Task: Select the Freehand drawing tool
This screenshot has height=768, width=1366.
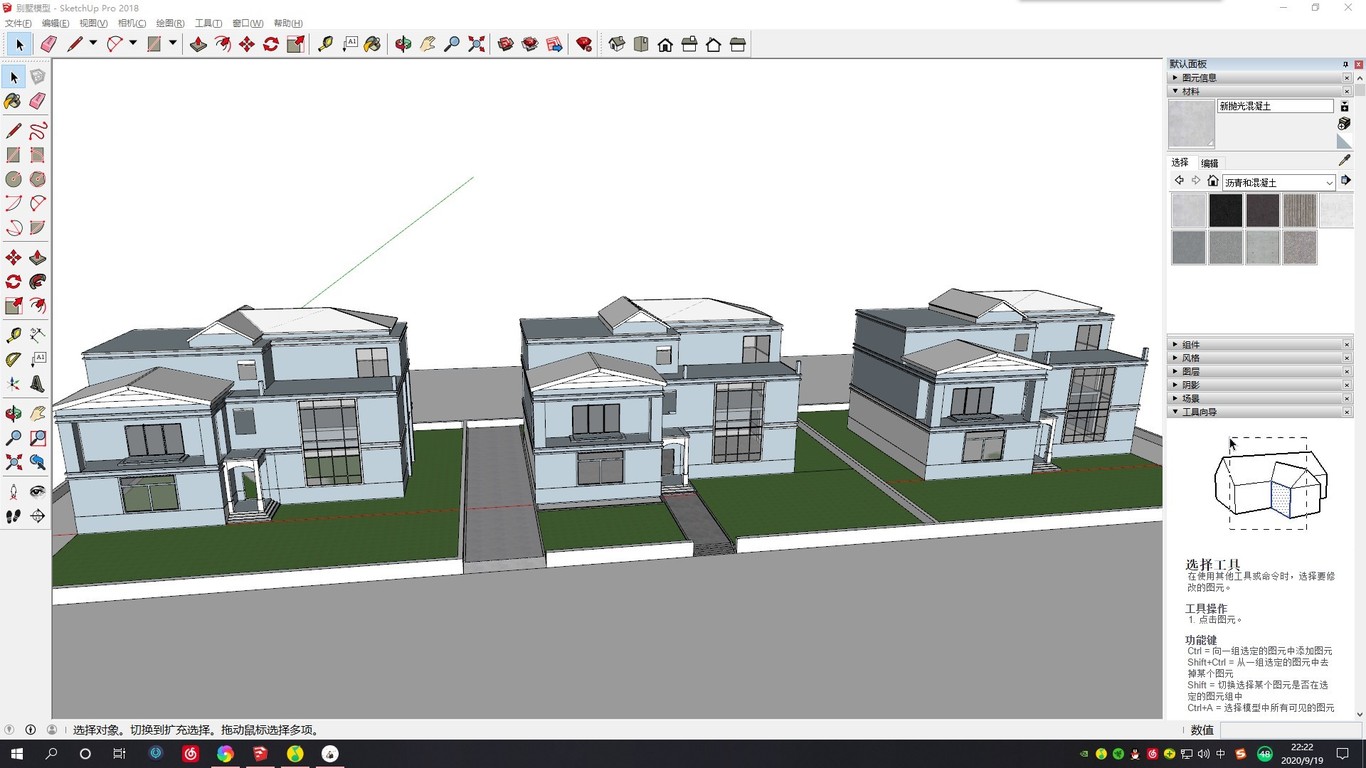Action: point(38,131)
